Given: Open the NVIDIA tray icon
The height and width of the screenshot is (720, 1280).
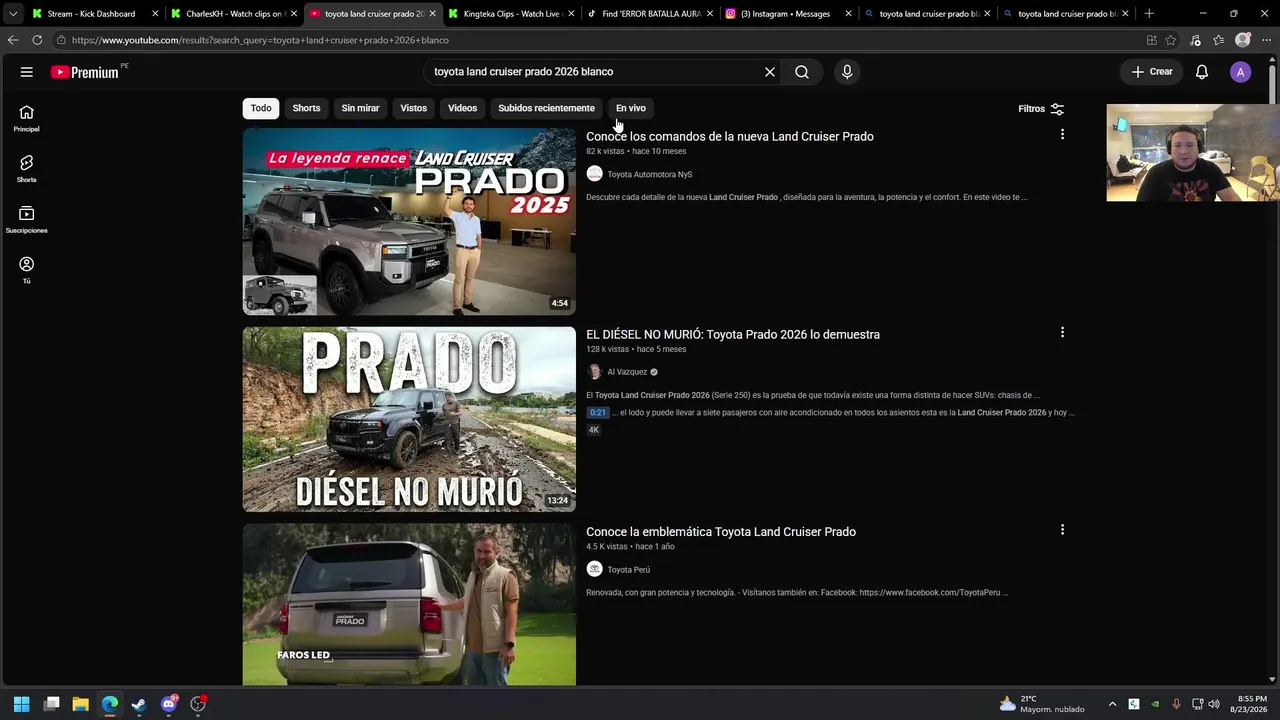Looking at the screenshot, I should (x=1155, y=704).
